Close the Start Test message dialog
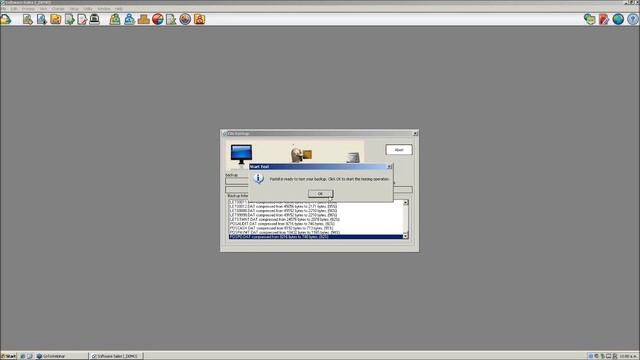This screenshot has height=360, width=640. pyautogui.click(x=389, y=167)
